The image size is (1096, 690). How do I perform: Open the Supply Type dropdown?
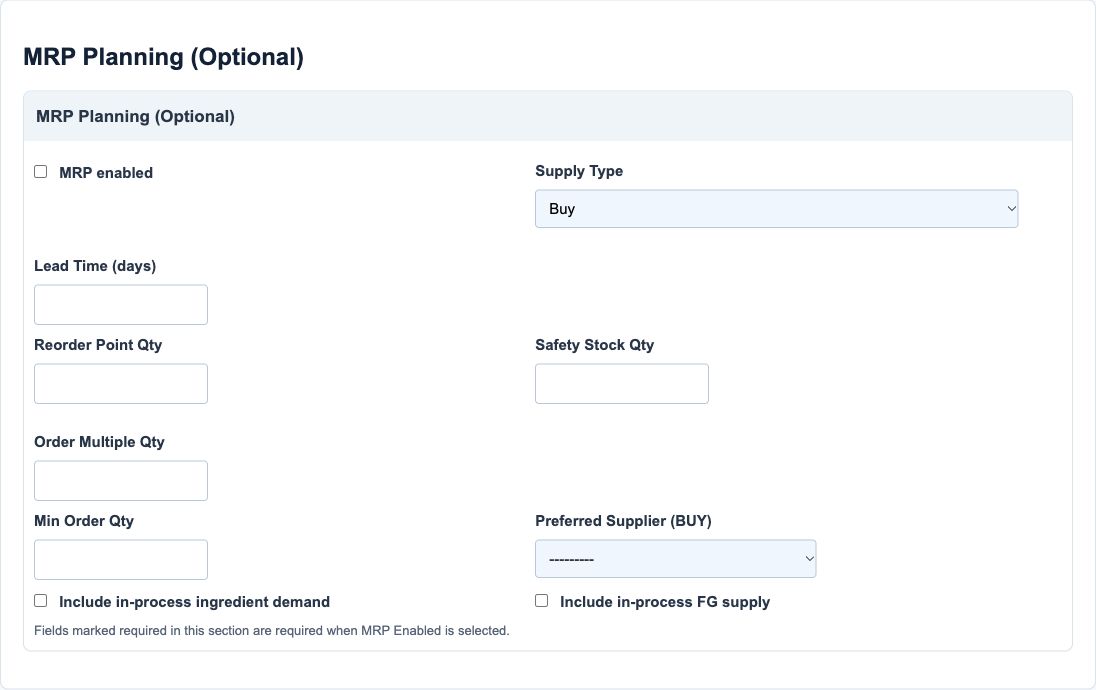coord(777,209)
